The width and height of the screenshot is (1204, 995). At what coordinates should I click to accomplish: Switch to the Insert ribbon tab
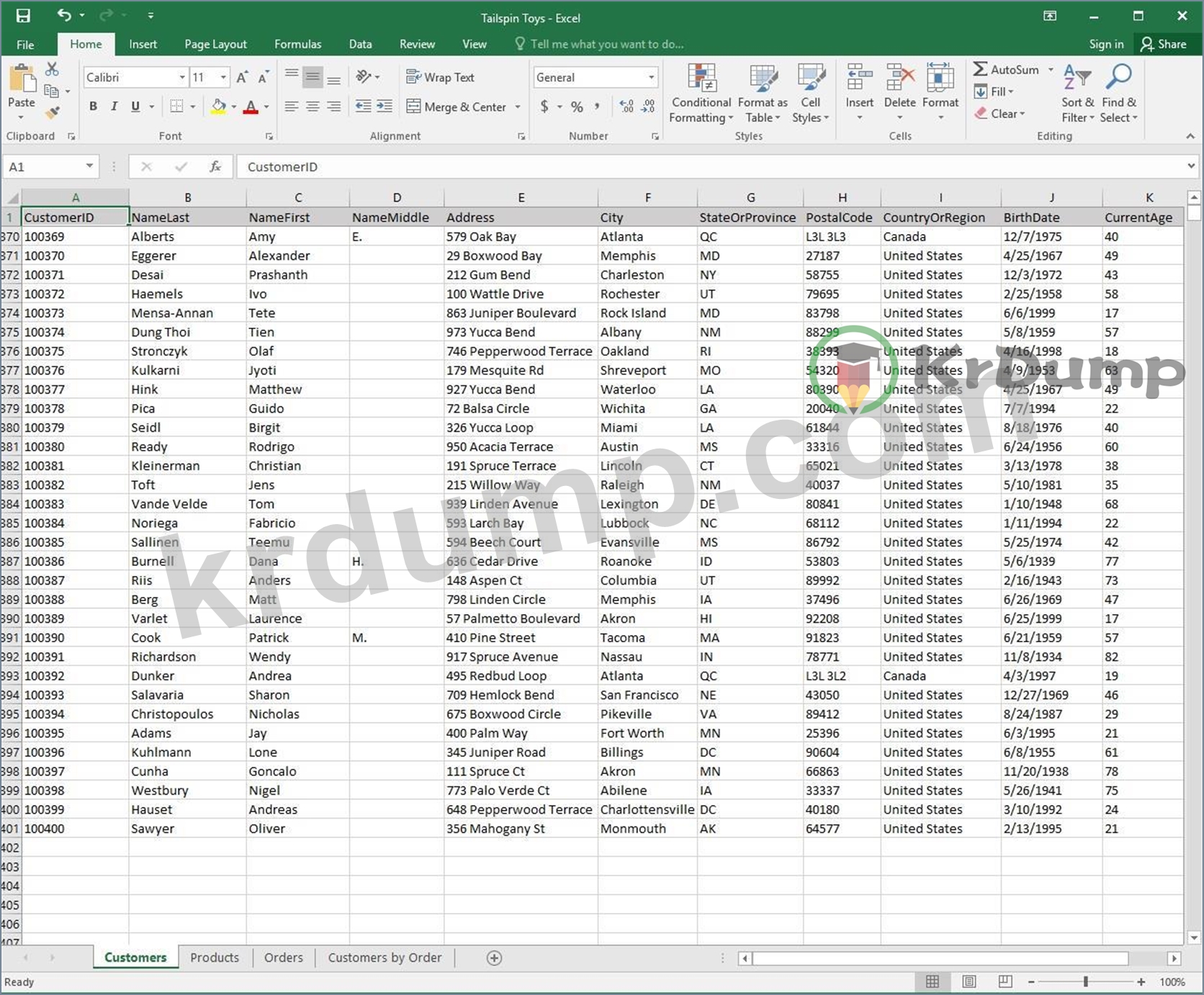pyautogui.click(x=143, y=44)
